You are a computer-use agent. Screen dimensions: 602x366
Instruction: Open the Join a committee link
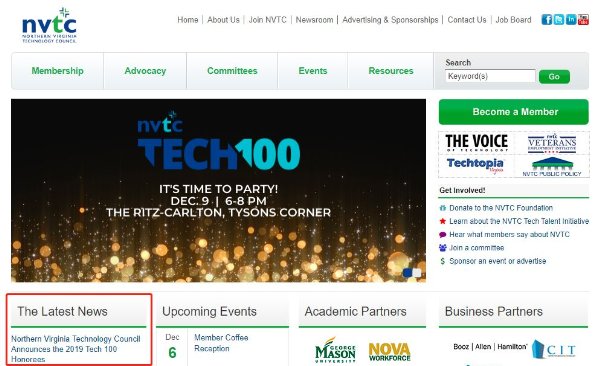click(x=476, y=248)
